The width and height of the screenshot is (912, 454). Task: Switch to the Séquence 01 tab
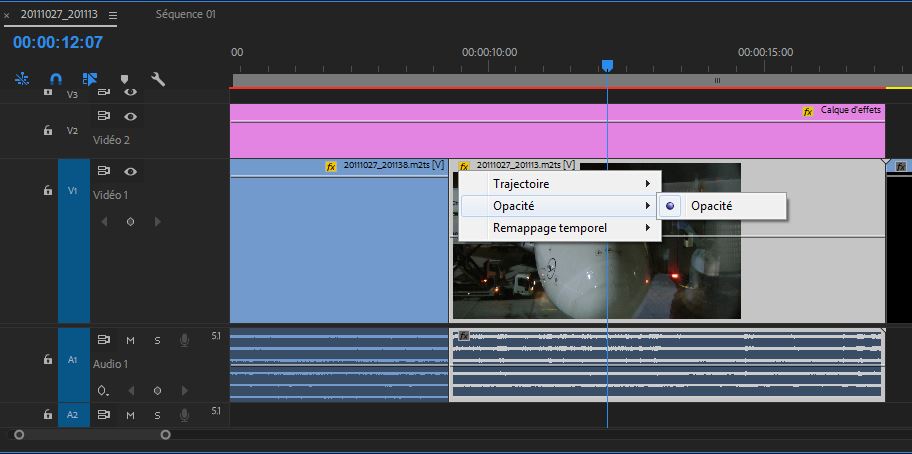pos(185,15)
